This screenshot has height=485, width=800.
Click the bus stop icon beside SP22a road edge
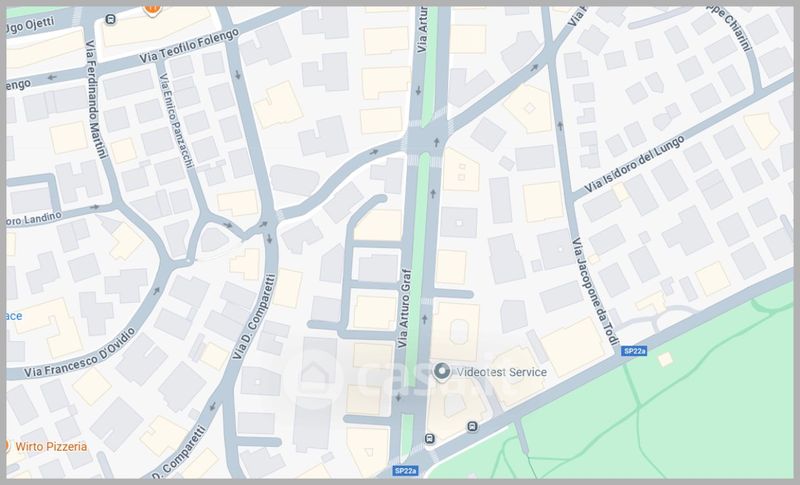point(472,426)
